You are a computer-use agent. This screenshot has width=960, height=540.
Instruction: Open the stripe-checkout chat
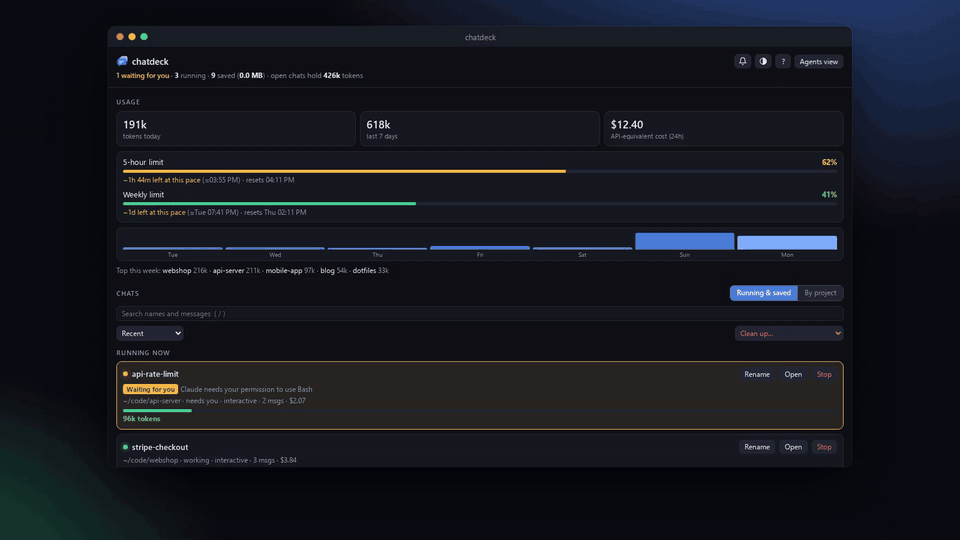(793, 447)
